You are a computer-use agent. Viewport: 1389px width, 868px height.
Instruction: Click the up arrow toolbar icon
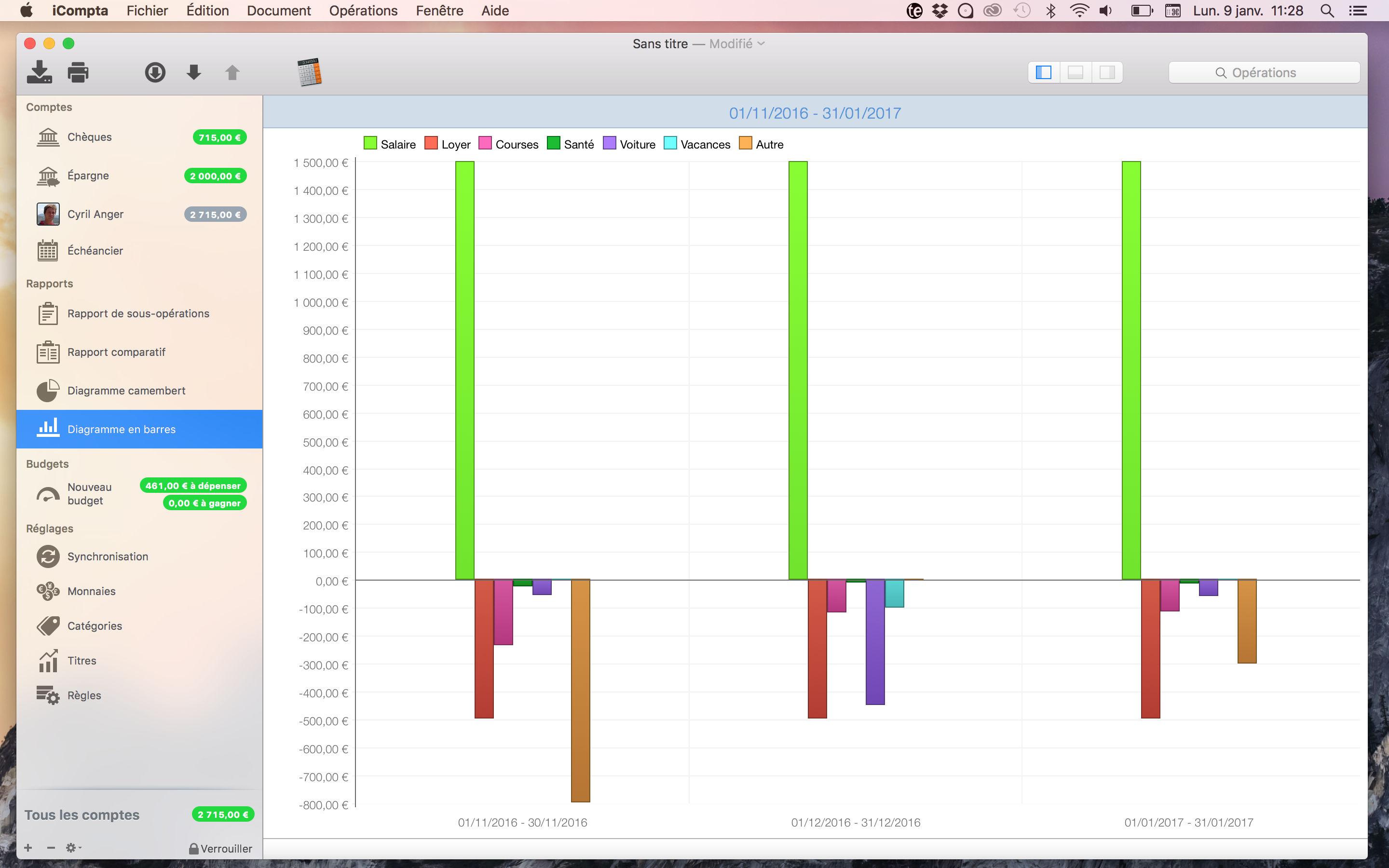[x=232, y=72]
